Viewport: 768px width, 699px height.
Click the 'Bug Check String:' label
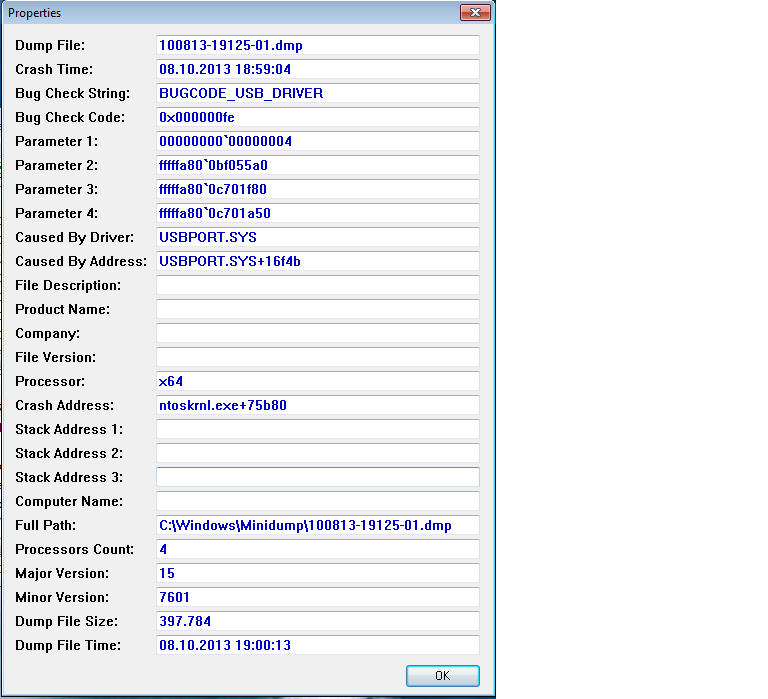point(72,94)
